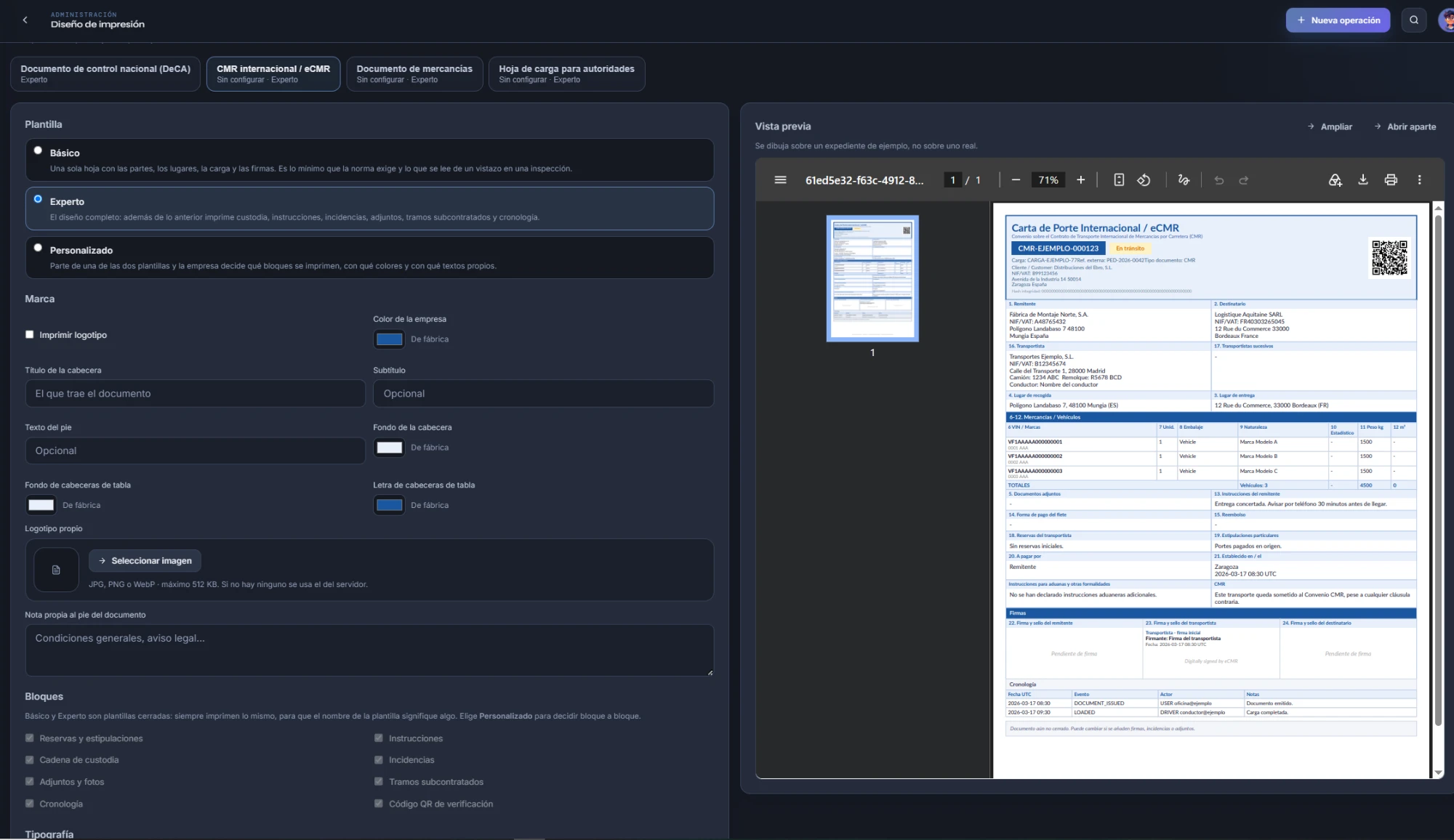Print the preview PDF
Image resolution: width=1454 pixels, height=840 pixels.
(1391, 180)
